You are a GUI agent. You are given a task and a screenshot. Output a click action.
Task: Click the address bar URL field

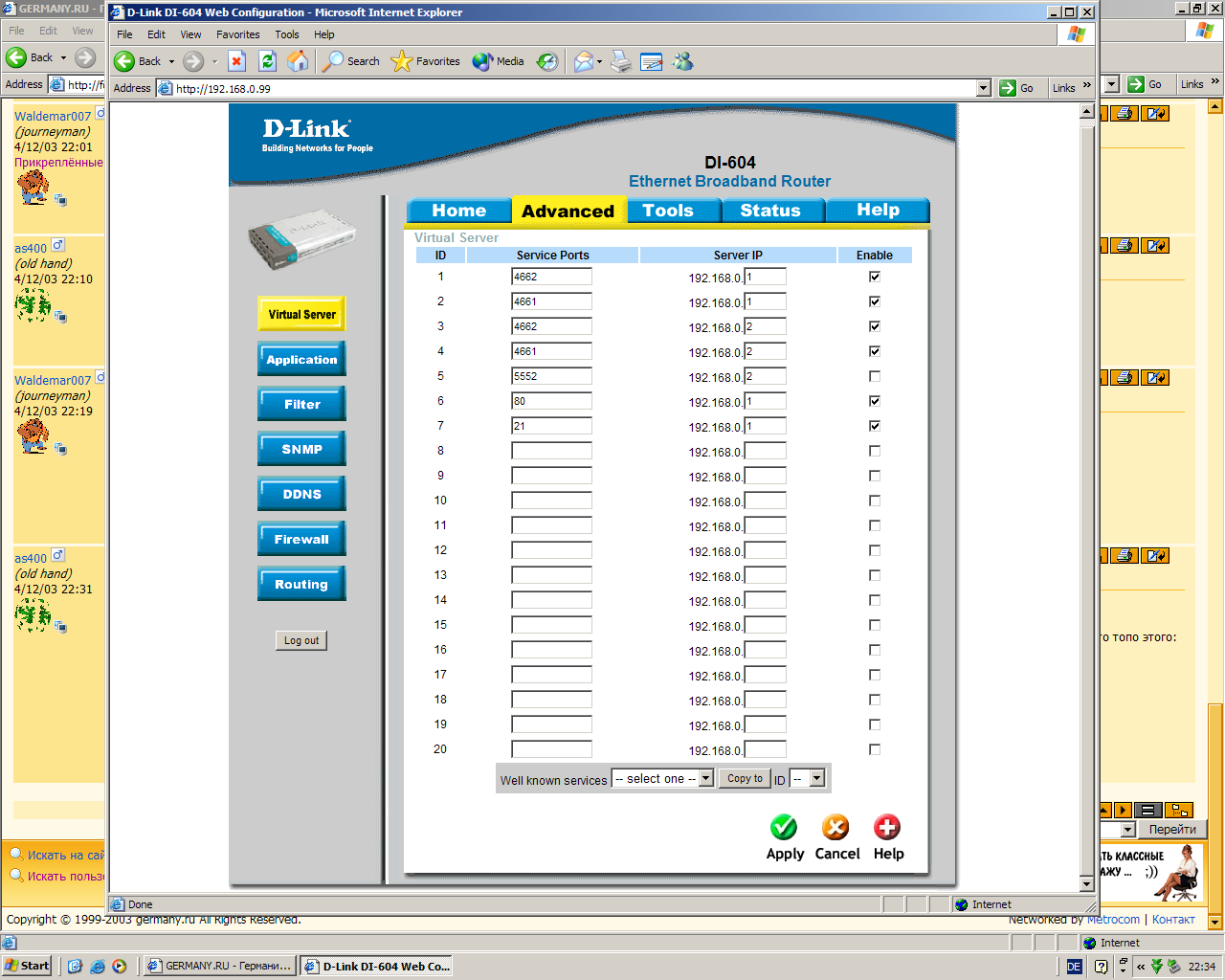[574, 88]
